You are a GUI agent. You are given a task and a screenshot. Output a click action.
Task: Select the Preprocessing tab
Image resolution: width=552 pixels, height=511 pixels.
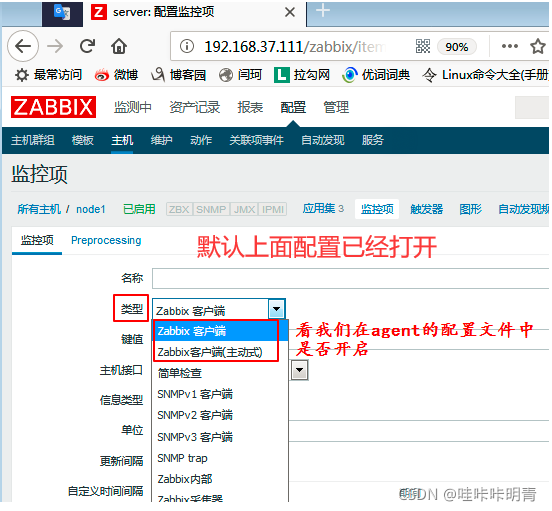pos(106,240)
